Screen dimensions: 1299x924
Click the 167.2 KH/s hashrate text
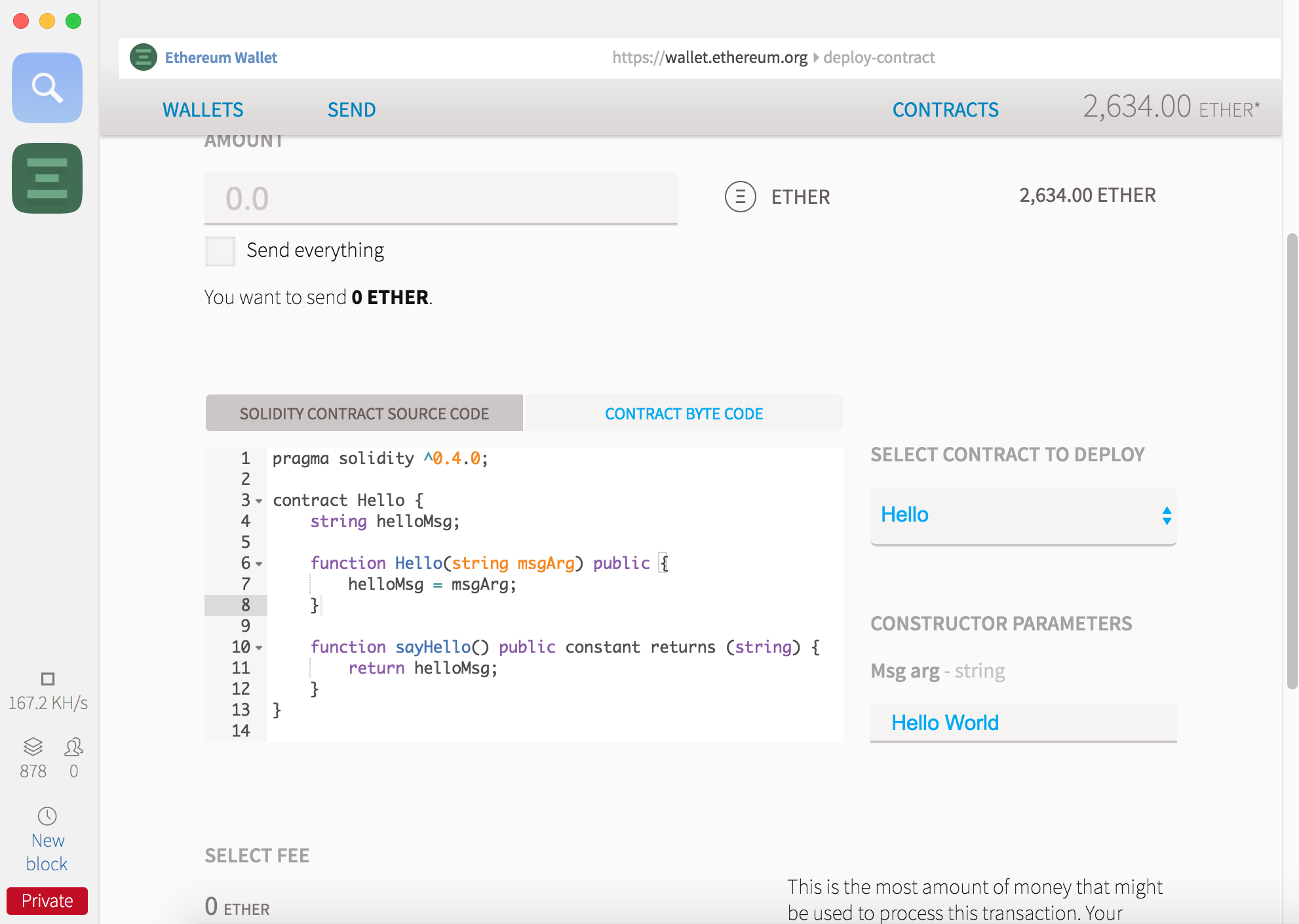48,703
